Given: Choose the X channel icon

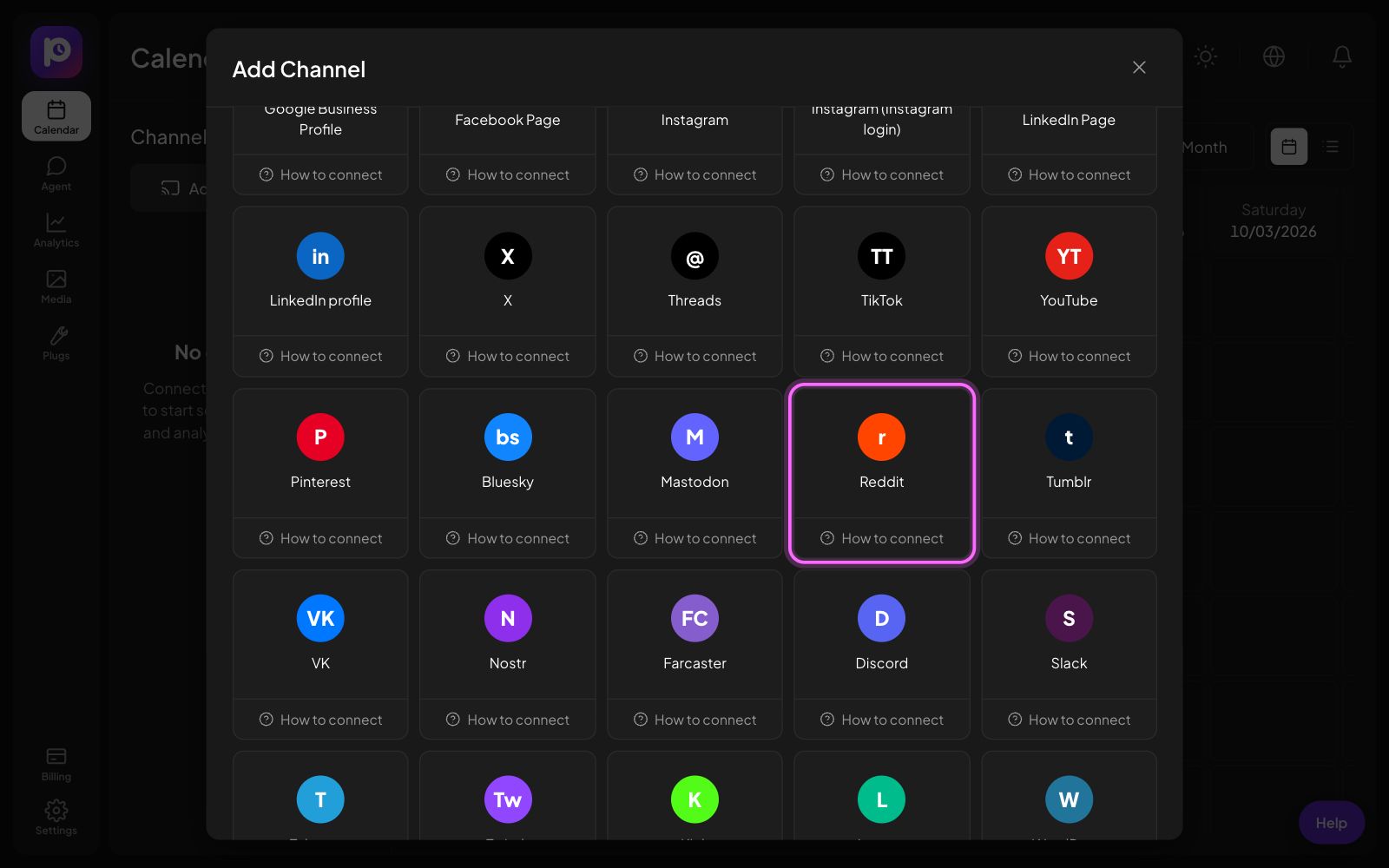Looking at the screenshot, I should (x=508, y=256).
